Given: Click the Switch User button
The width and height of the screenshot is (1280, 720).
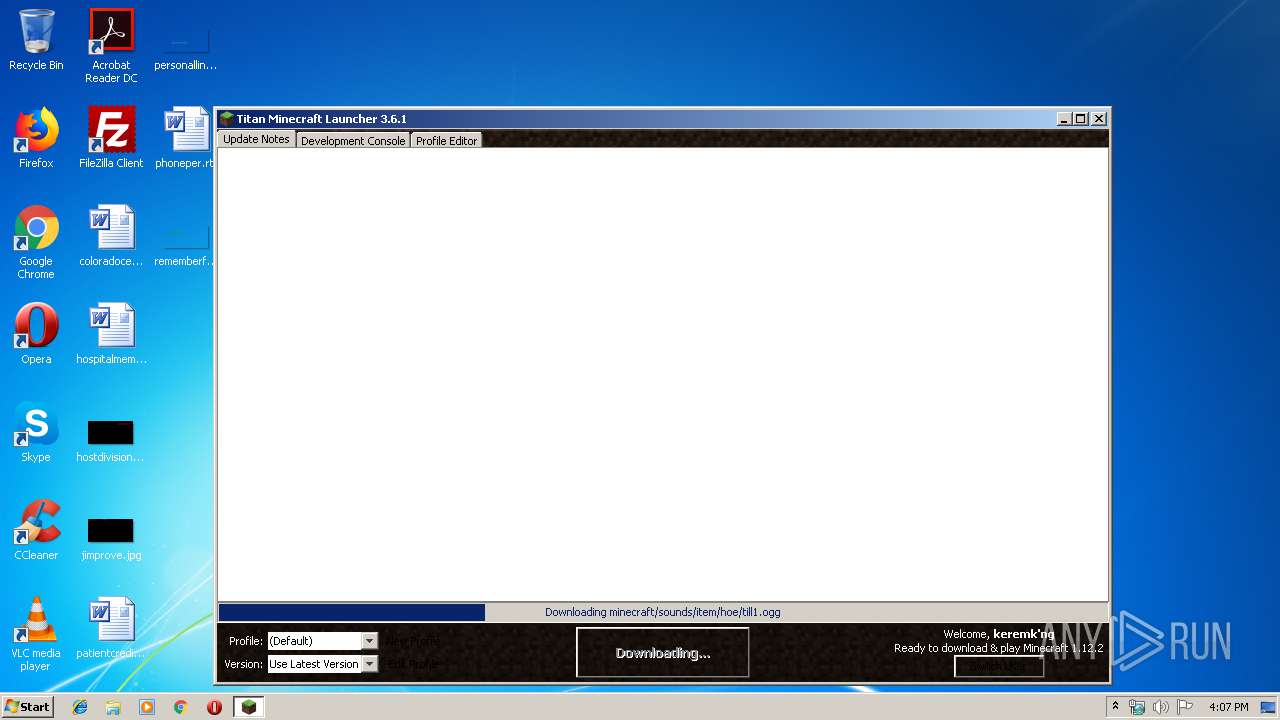Looking at the screenshot, I should pos(999,666).
